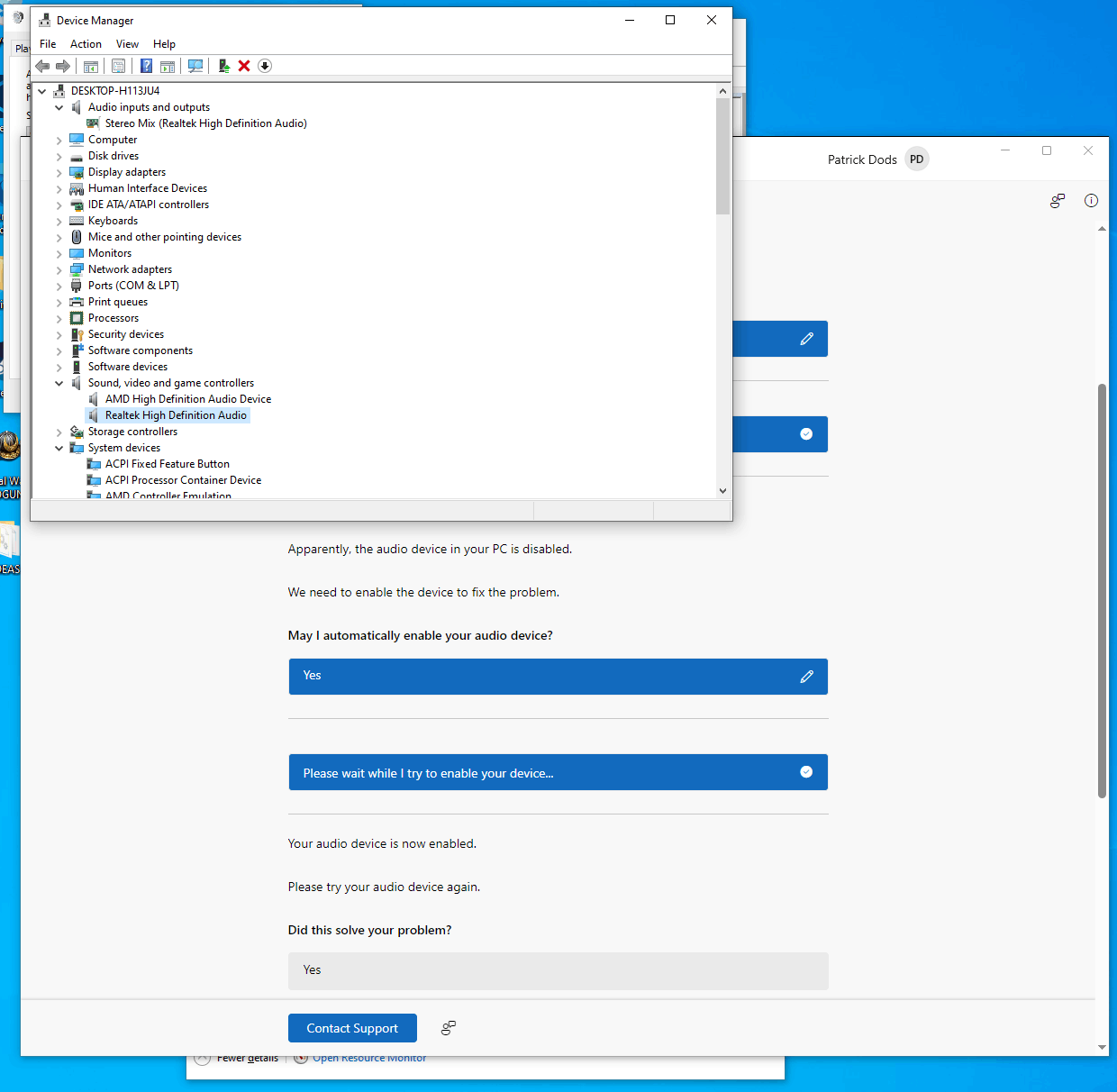Open the File menu in Device Manager

click(x=48, y=44)
